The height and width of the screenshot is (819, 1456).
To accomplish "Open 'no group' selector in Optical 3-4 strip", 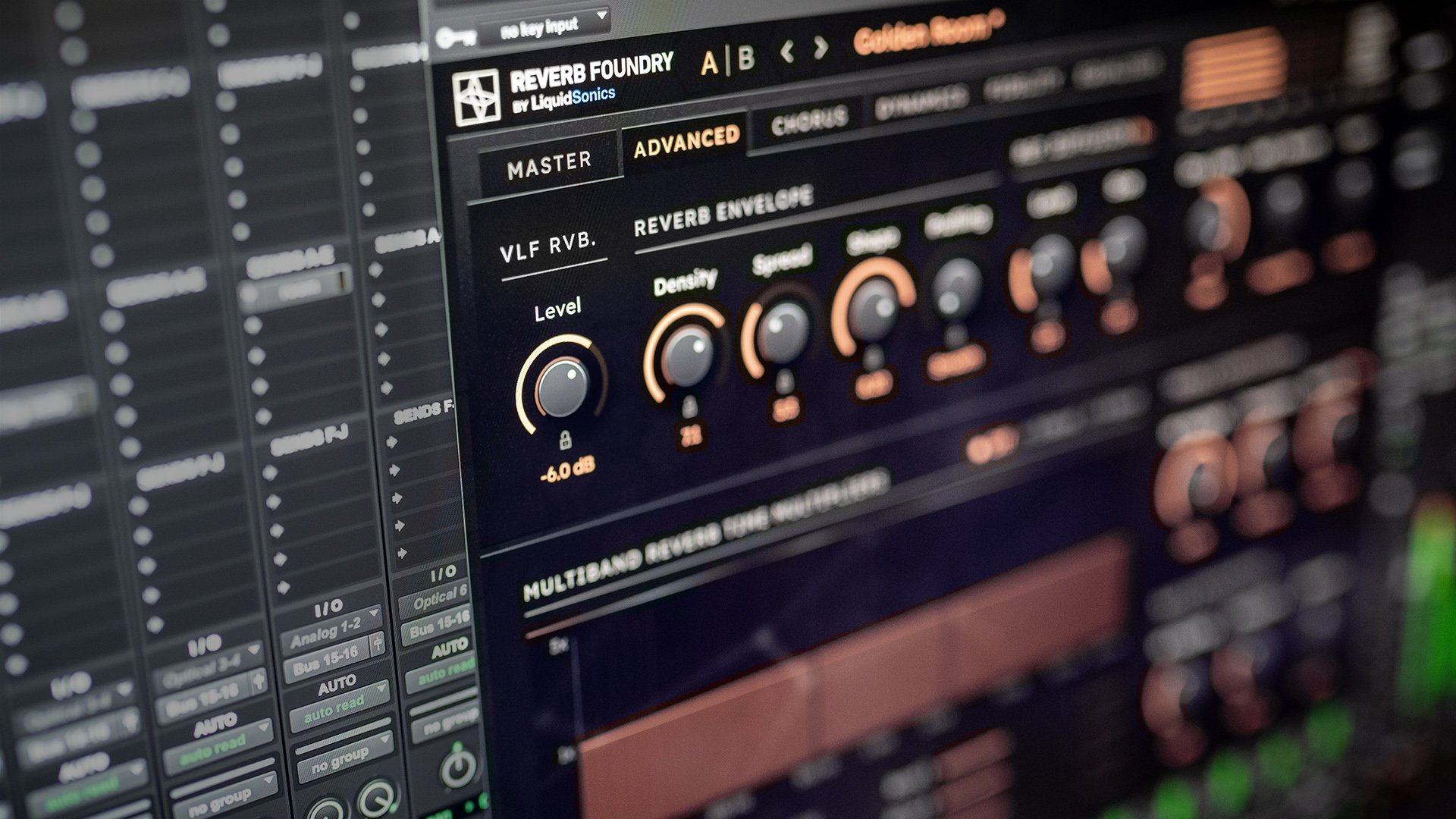I will (x=224, y=796).
